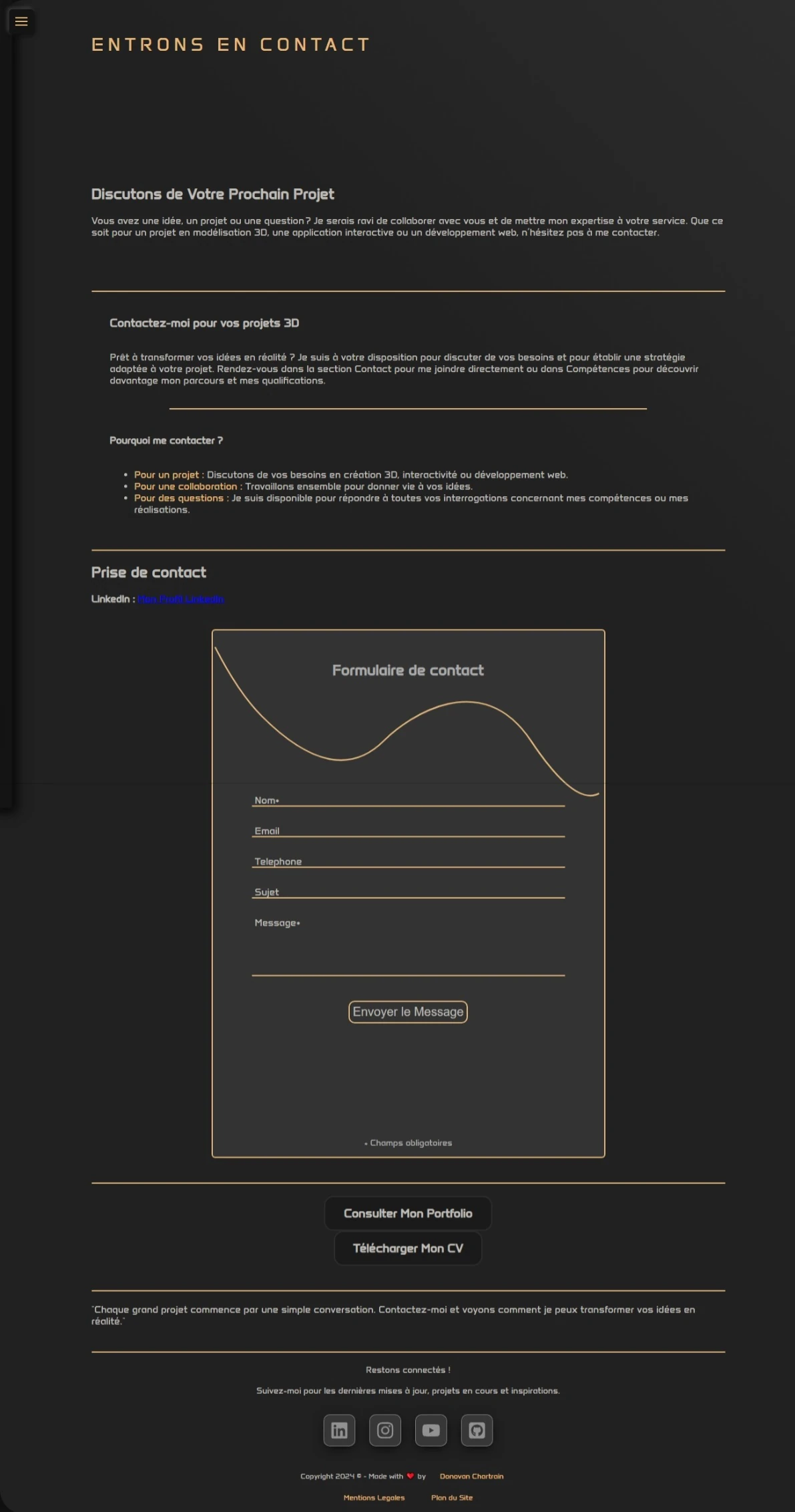Open the Plan du Site link
Viewport: 795px width, 1512px height.
click(452, 1497)
